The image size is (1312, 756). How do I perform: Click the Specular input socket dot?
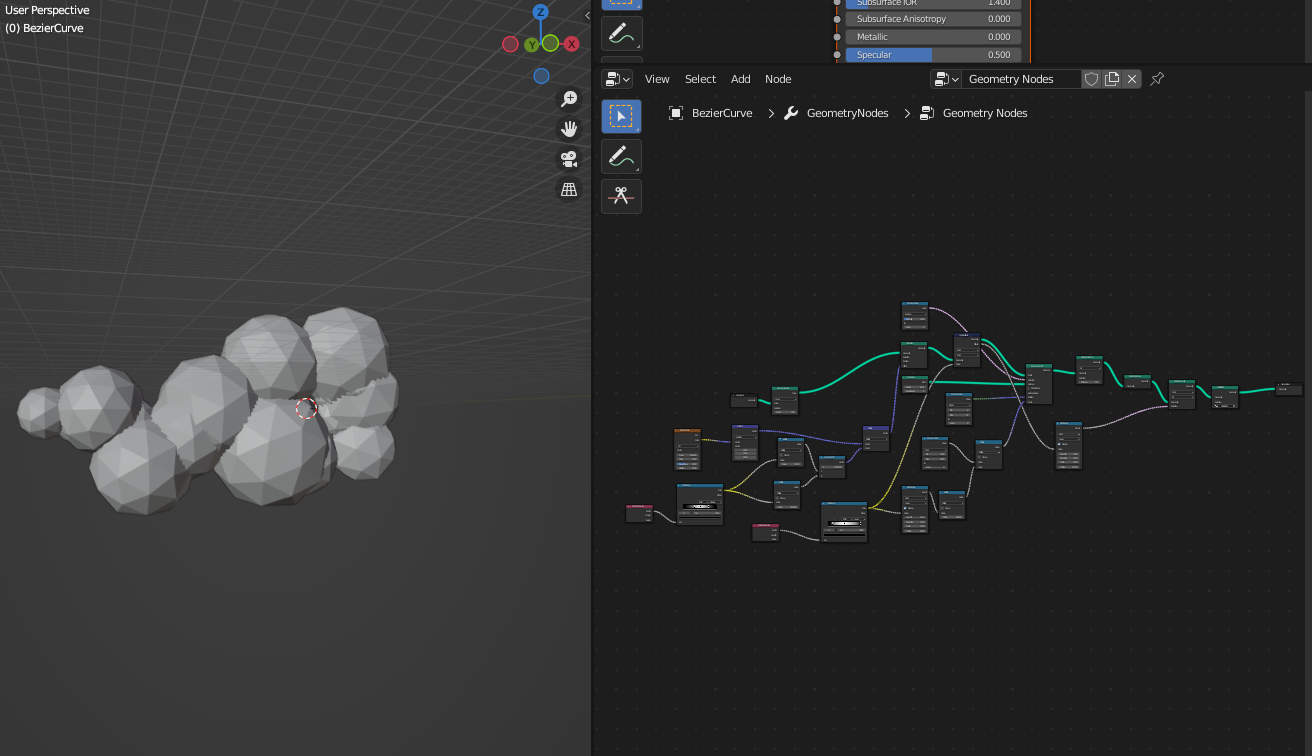click(x=837, y=55)
